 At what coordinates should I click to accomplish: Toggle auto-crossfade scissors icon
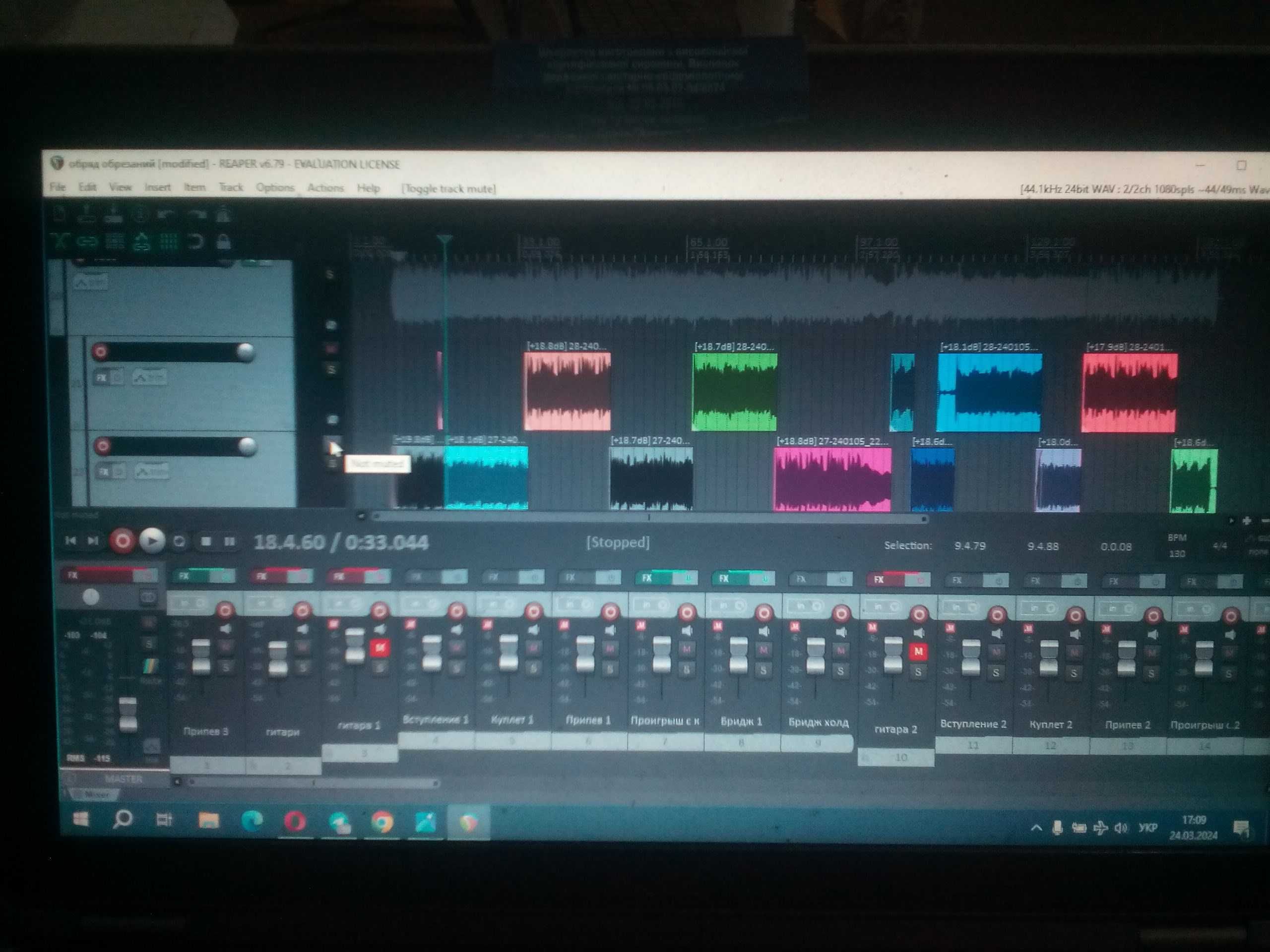[x=60, y=241]
